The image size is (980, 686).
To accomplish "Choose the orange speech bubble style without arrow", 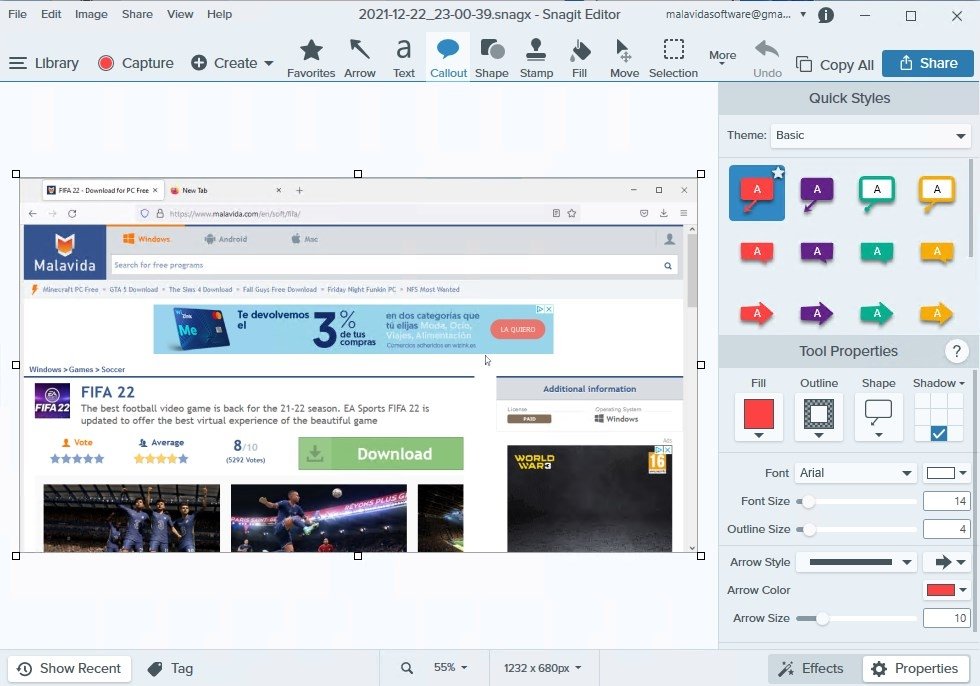I will click(x=936, y=253).
